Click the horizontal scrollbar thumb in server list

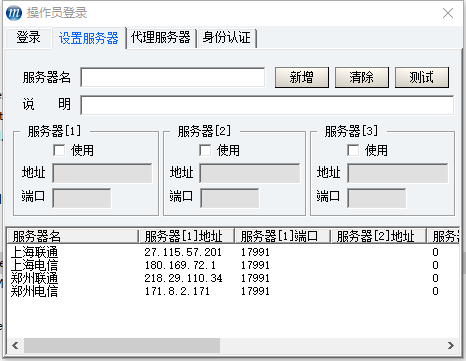pos(122,345)
